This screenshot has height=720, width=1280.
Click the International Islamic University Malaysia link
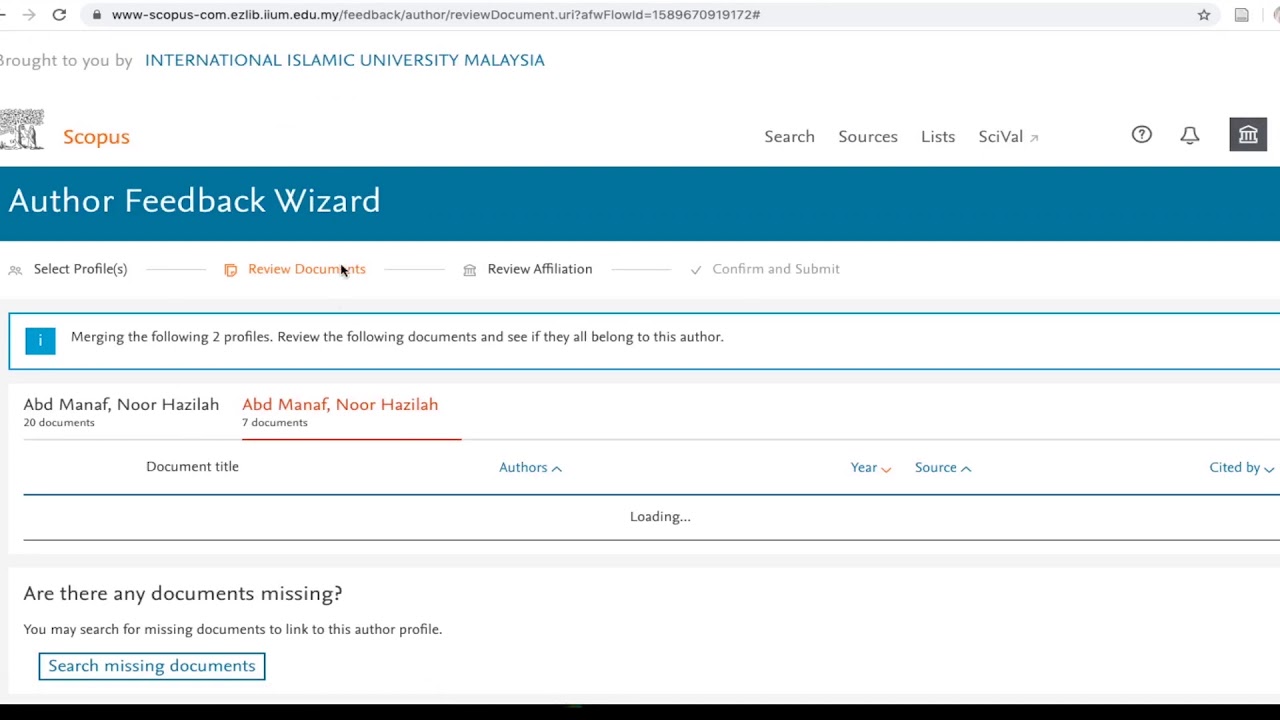click(x=345, y=60)
